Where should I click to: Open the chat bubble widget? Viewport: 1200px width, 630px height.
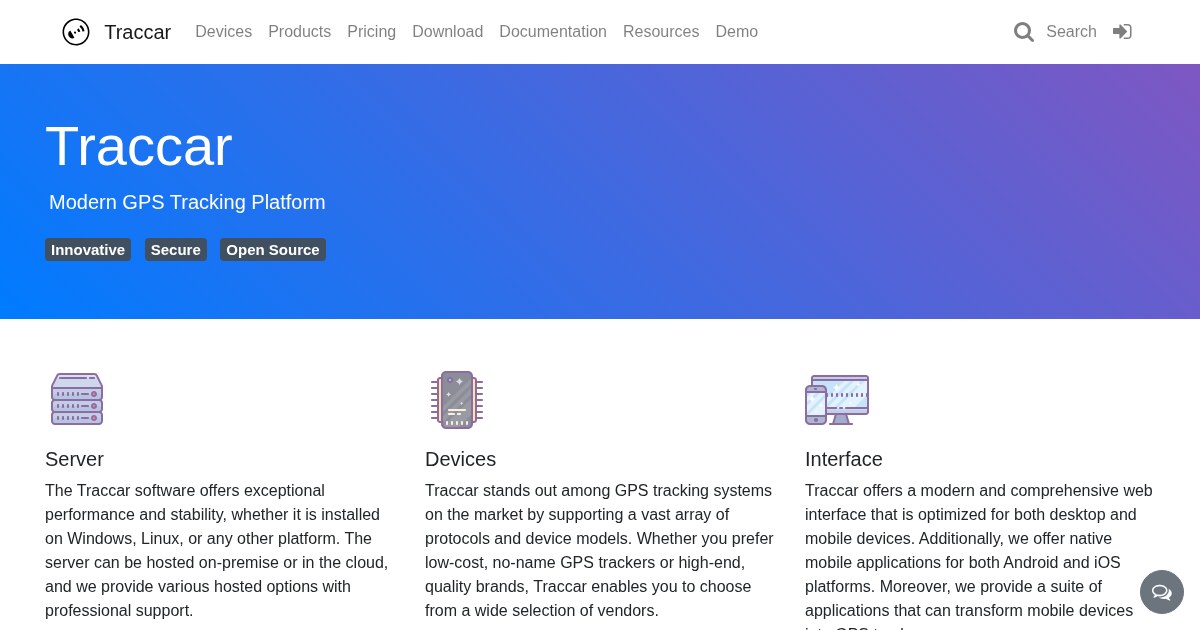point(1162,592)
